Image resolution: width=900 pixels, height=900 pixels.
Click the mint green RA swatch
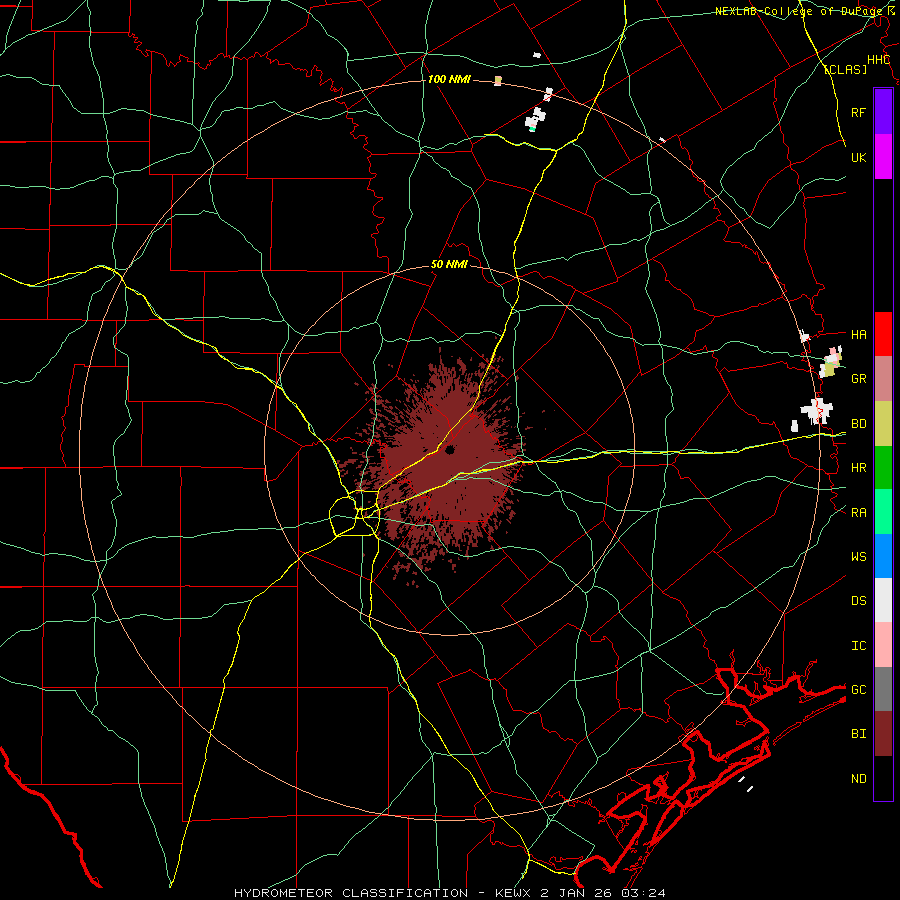pyautogui.click(x=883, y=512)
